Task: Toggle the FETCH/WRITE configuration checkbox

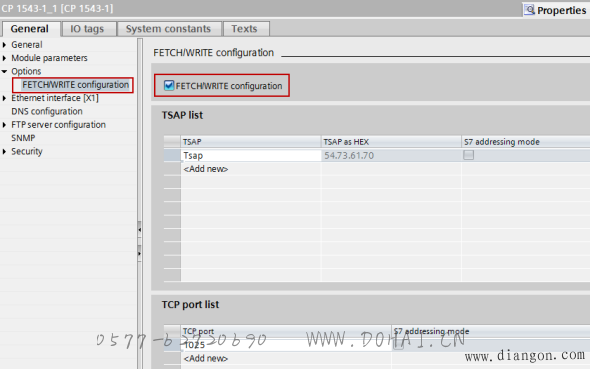Action: tap(169, 85)
